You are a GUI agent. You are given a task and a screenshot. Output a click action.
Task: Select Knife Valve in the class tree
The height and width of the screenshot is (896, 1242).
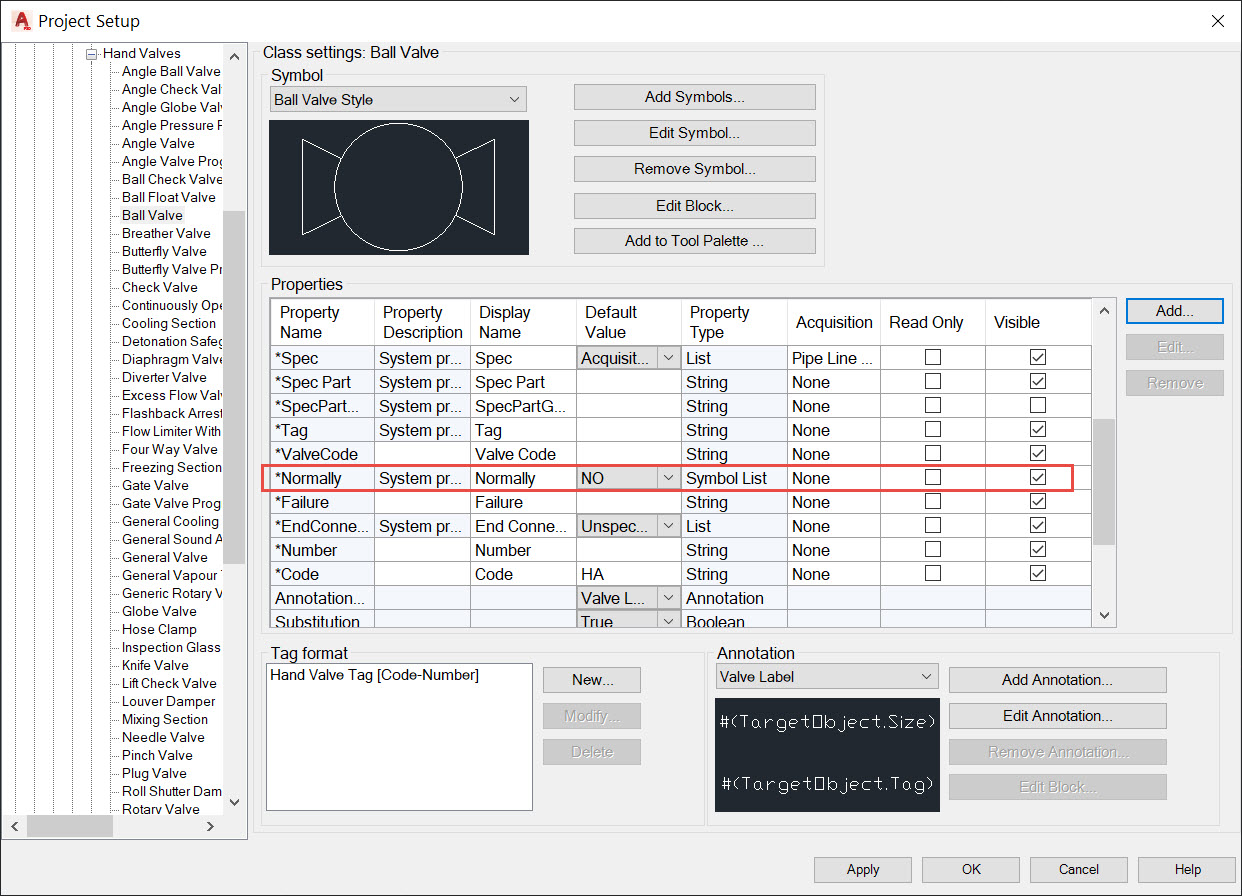point(155,665)
